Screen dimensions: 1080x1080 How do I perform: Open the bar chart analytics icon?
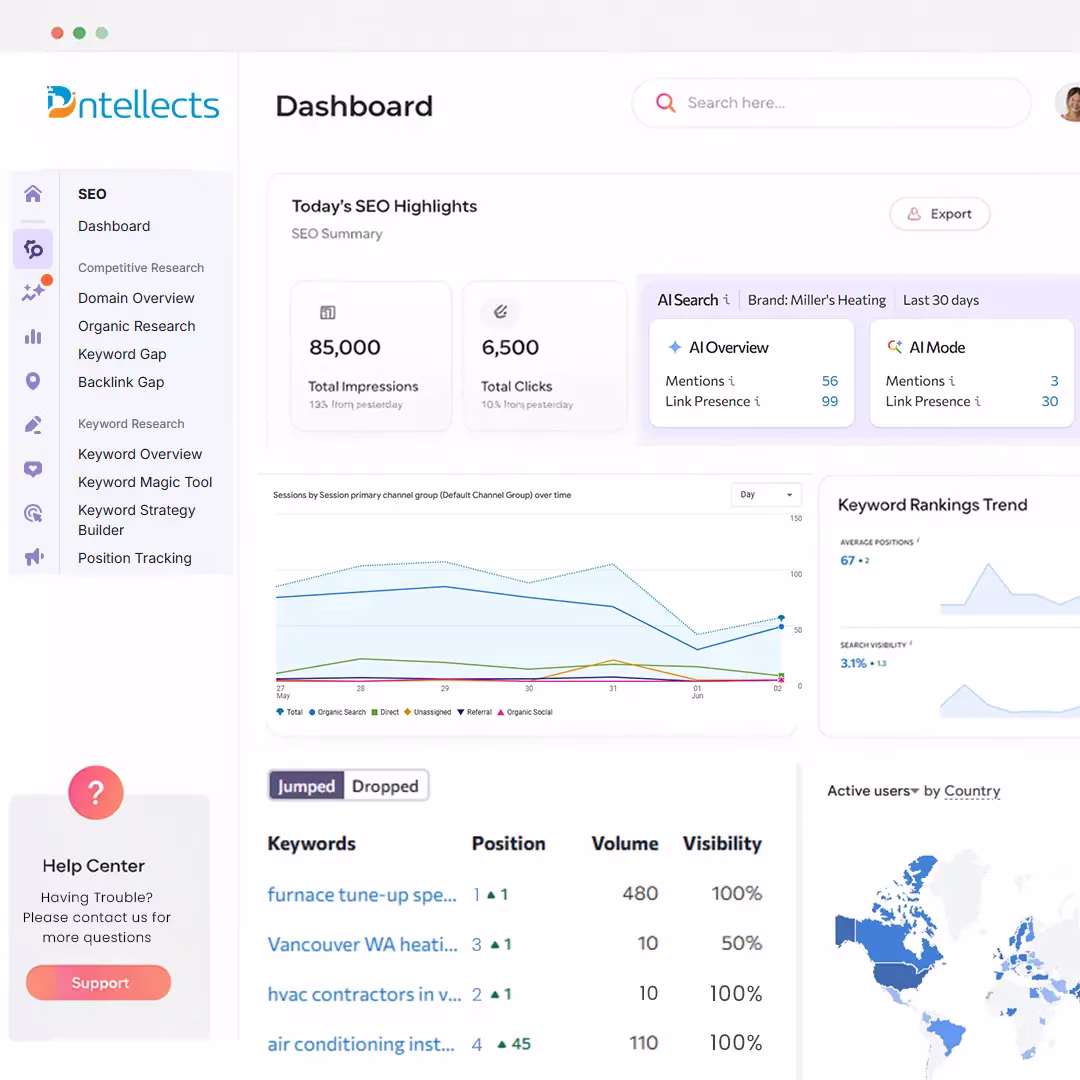33,338
